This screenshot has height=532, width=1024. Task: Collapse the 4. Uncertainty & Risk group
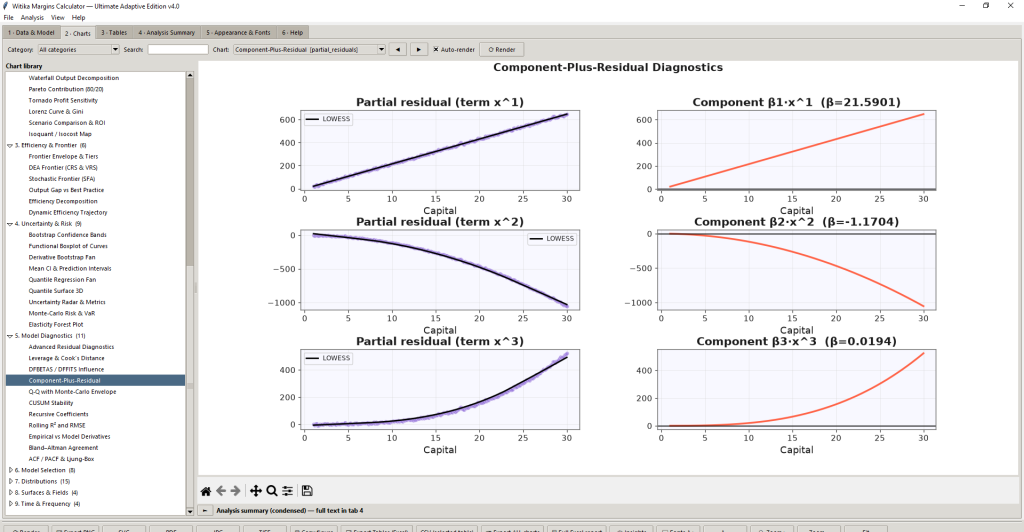(x=10, y=224)
